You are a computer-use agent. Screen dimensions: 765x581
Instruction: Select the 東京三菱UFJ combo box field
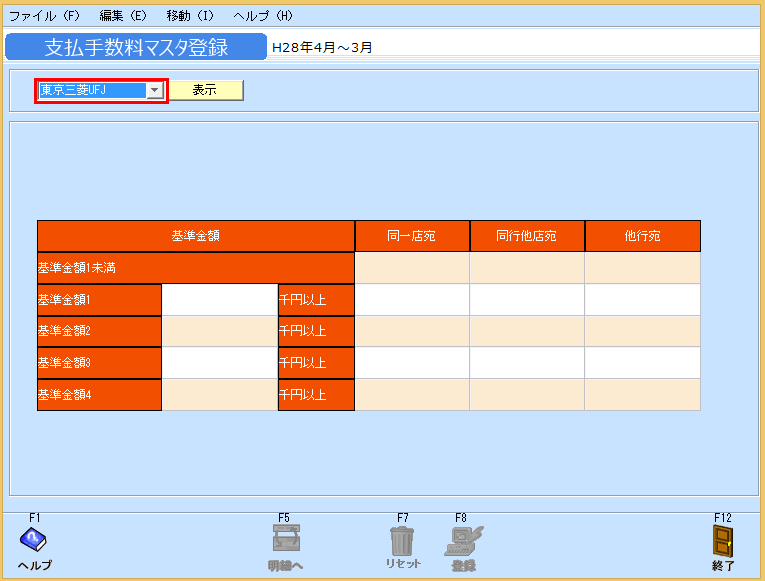tap(91, 91)
